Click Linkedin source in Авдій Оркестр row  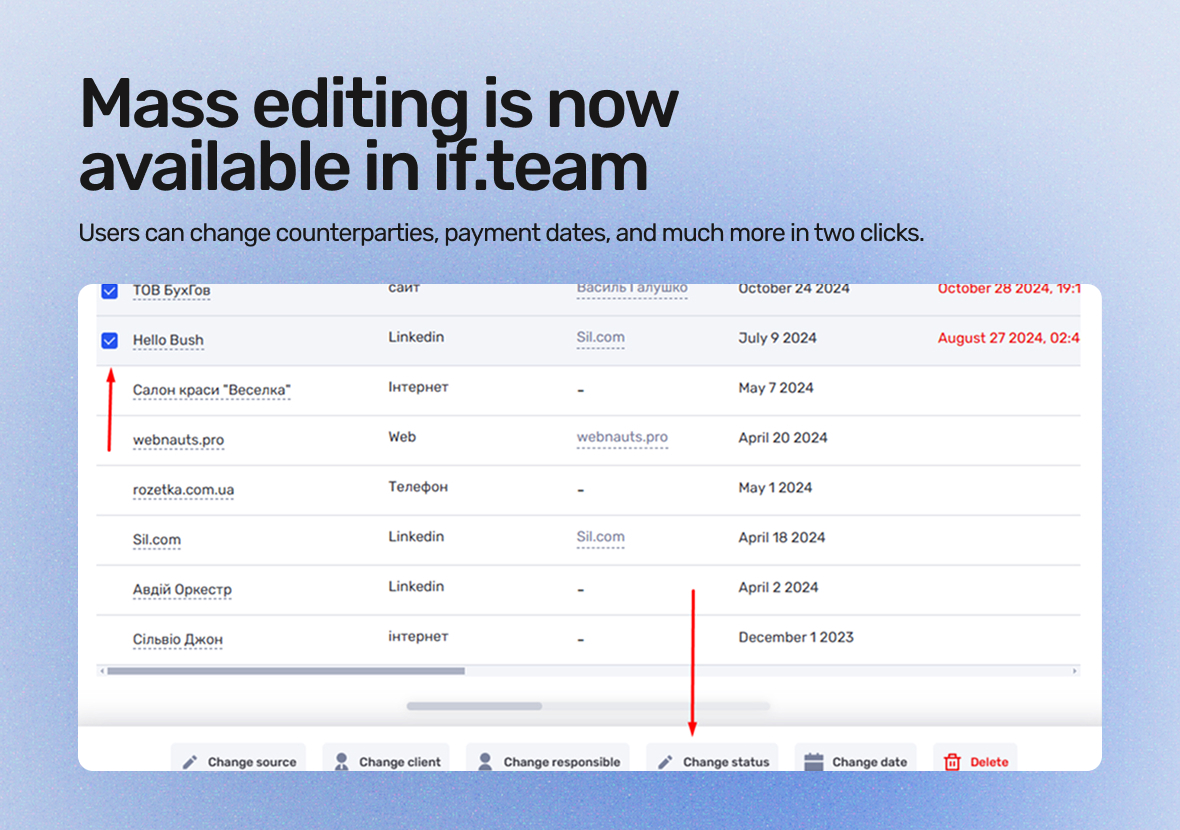(x=416, y=586)
